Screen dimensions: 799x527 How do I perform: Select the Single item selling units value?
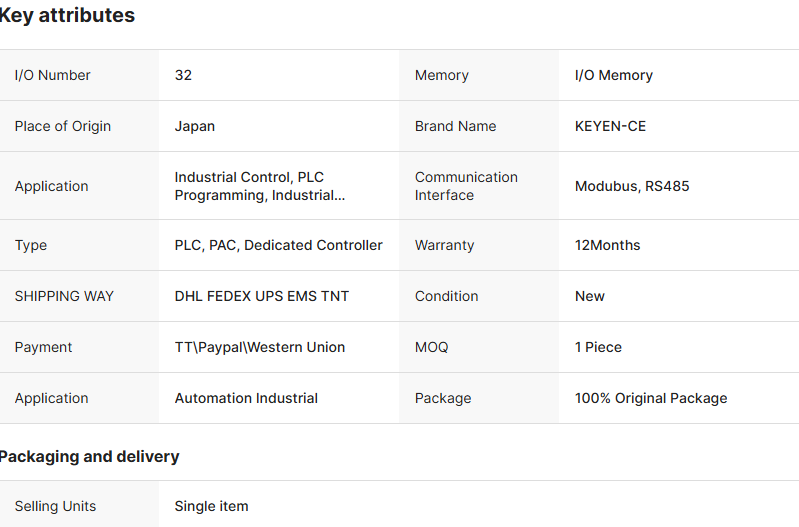(211, 506)
